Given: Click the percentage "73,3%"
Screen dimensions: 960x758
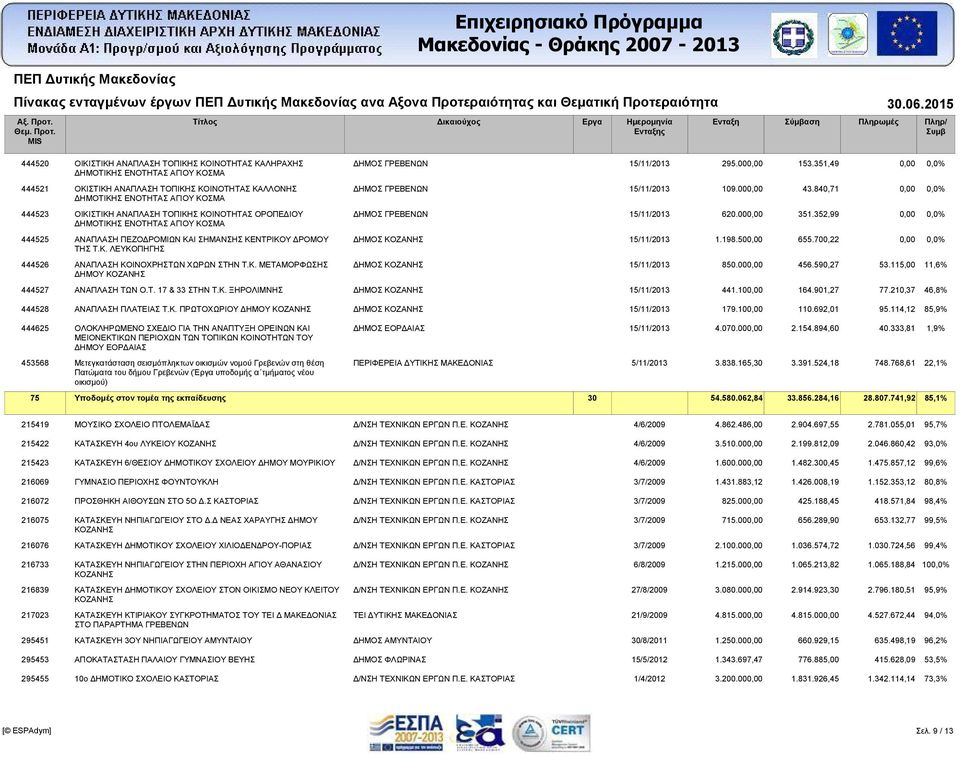Looking at the screenshot, I should pyautogui.click(x=936, y=679).
